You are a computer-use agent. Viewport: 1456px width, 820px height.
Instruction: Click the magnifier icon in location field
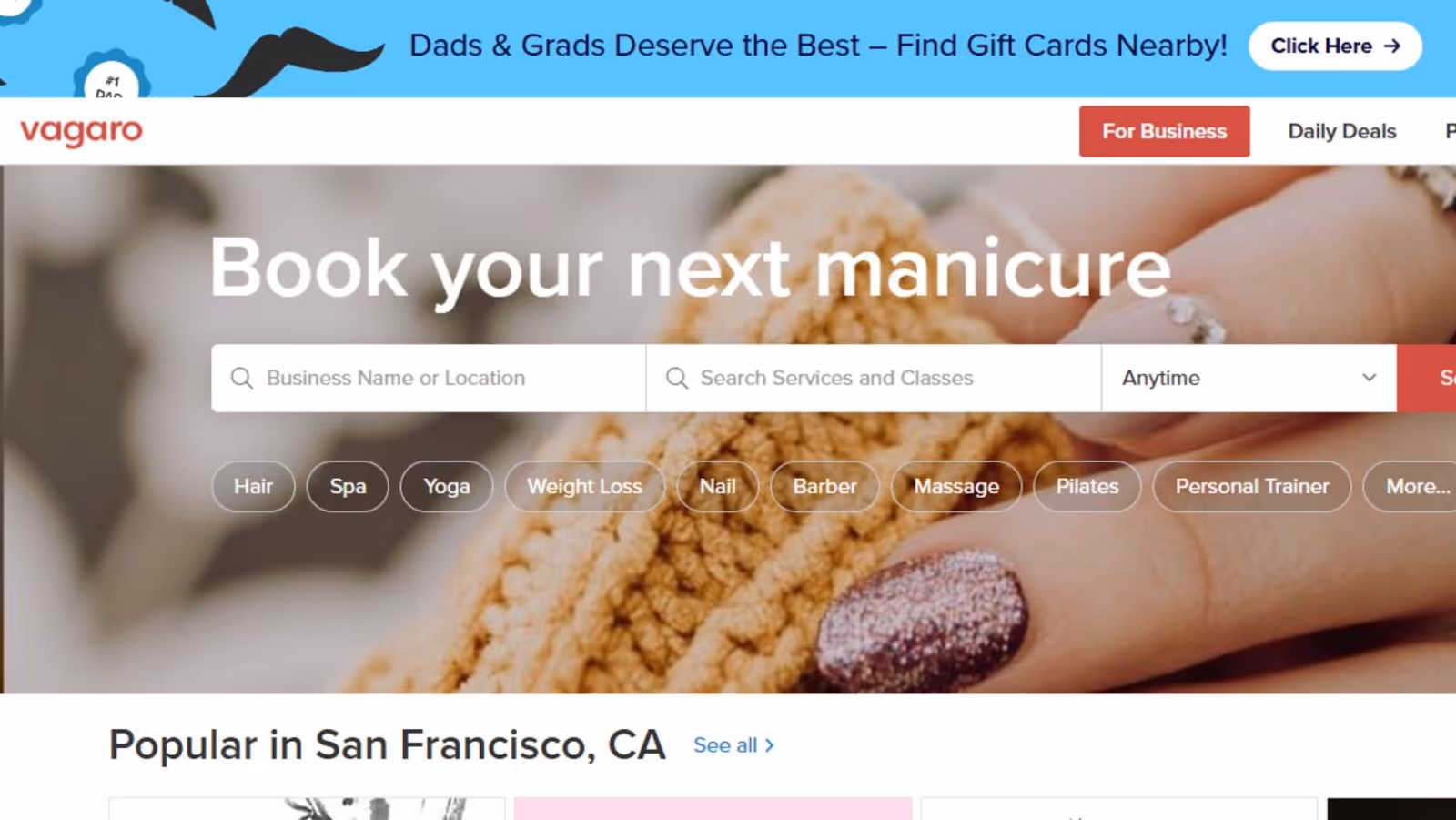click(x=241, y=378)
